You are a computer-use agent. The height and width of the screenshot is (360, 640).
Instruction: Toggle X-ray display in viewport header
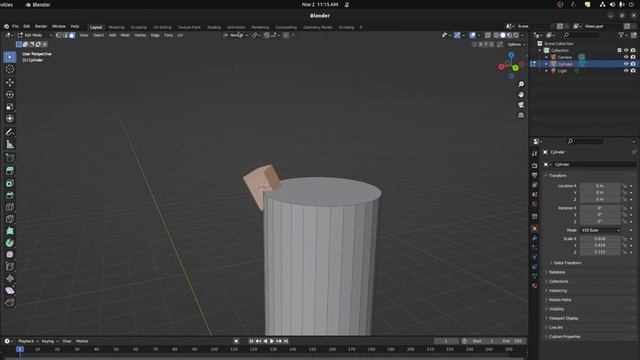(488, 36)
